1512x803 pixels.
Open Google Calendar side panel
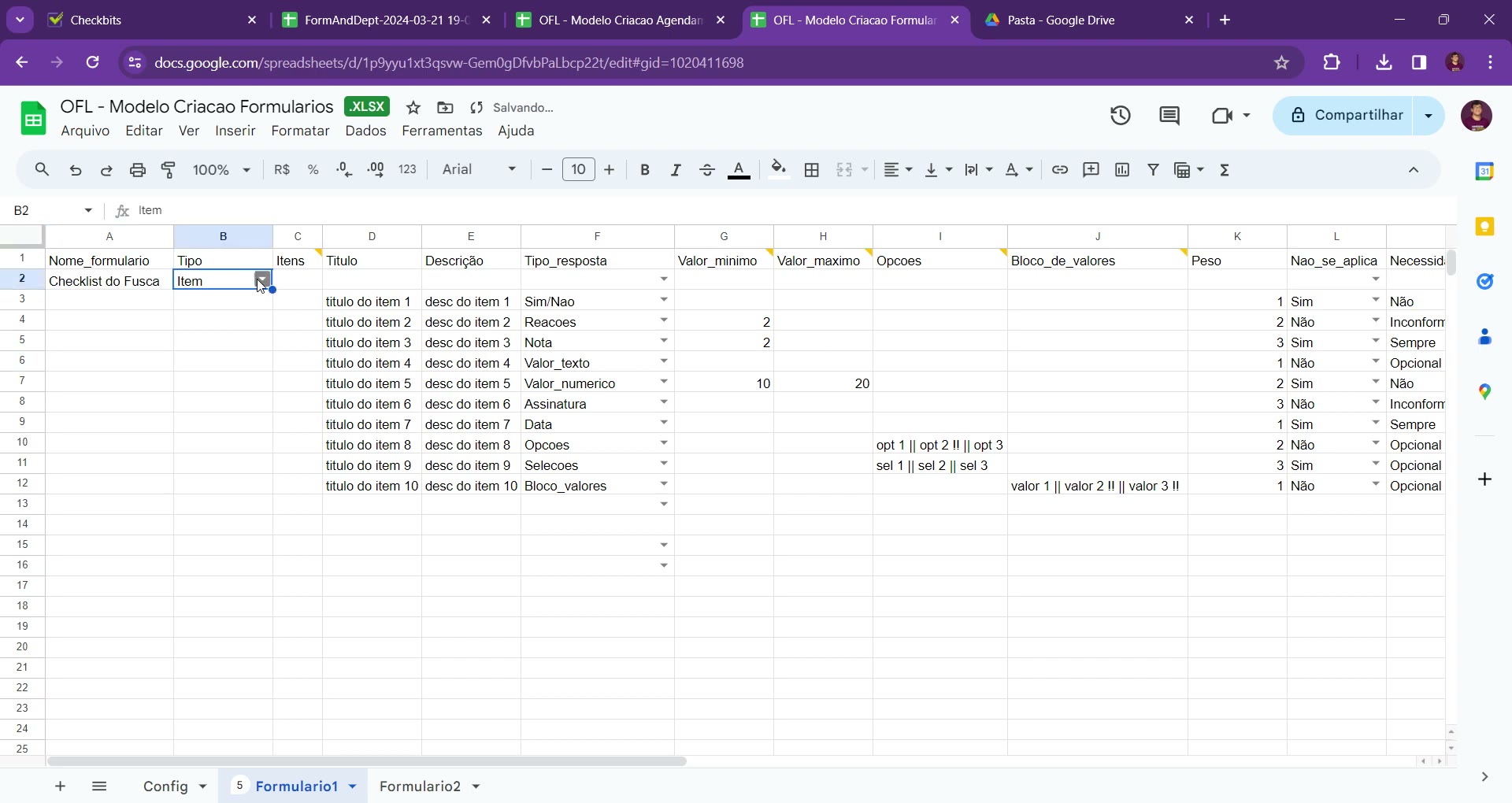(x=1484, y=171)
